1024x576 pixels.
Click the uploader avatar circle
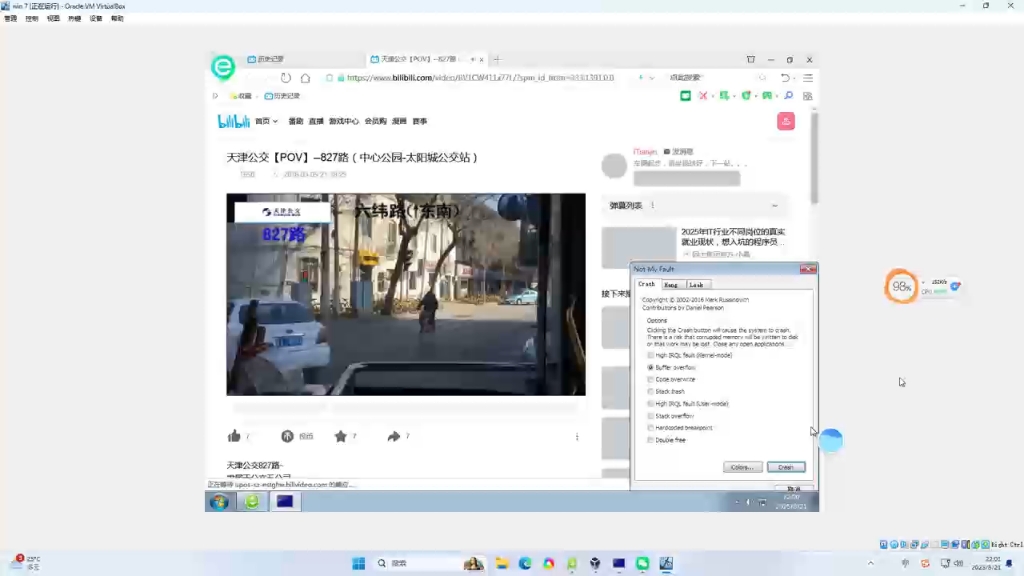coord(614,166)
